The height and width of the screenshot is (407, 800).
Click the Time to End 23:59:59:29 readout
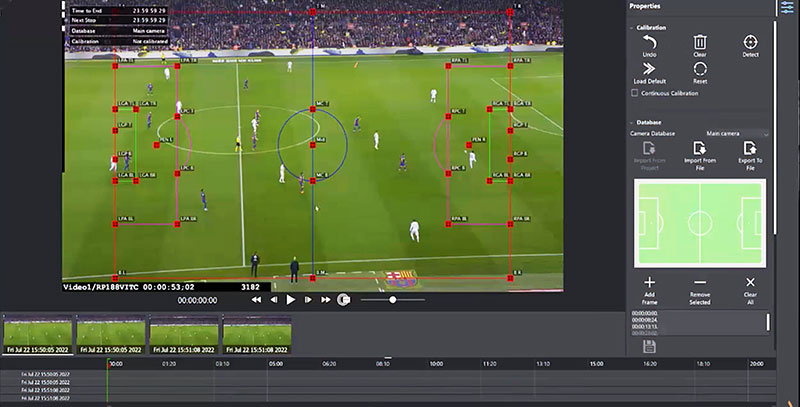click(119, 11)
